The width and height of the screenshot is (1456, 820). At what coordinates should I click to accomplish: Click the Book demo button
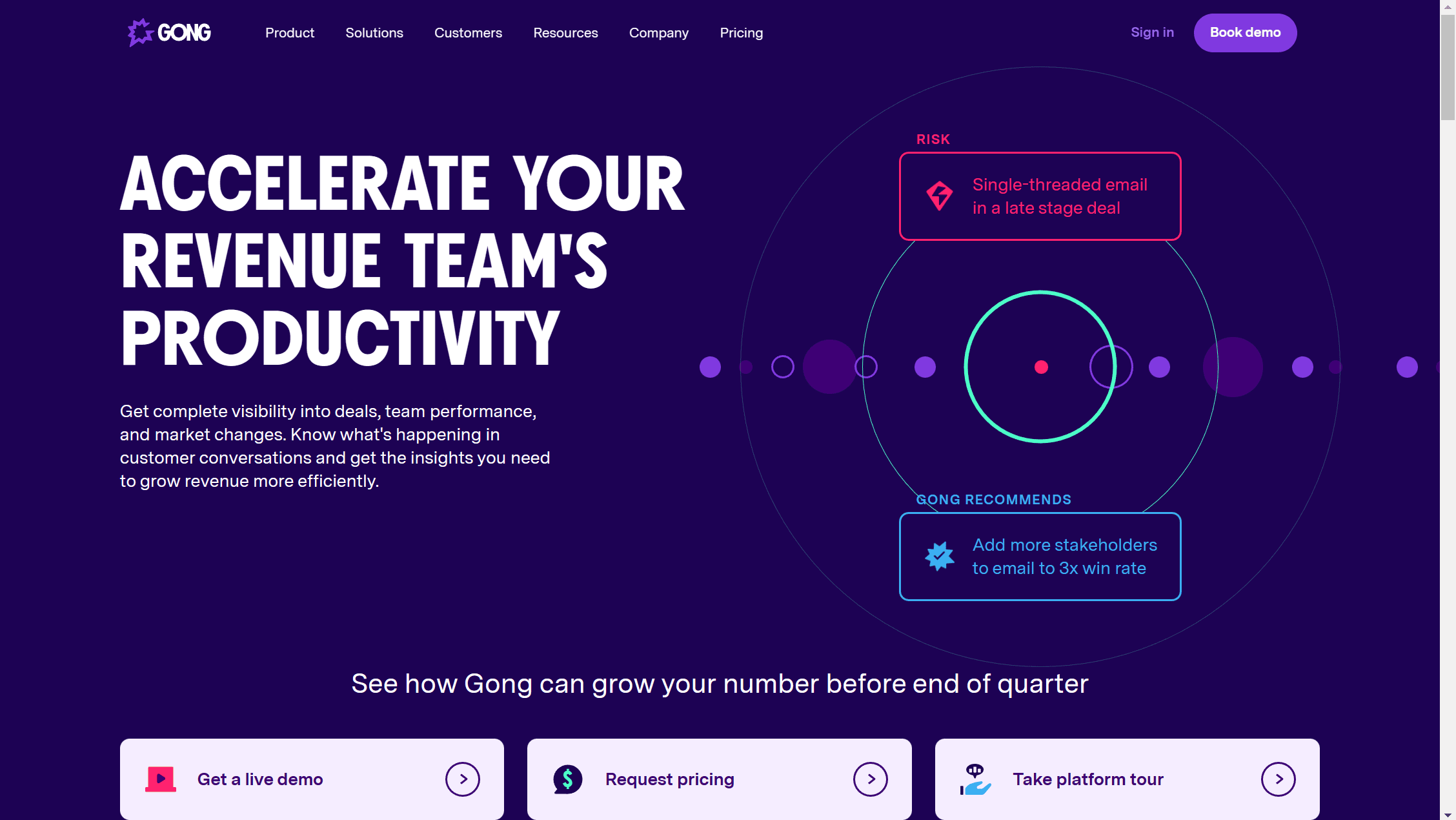tap(1245, 32)
